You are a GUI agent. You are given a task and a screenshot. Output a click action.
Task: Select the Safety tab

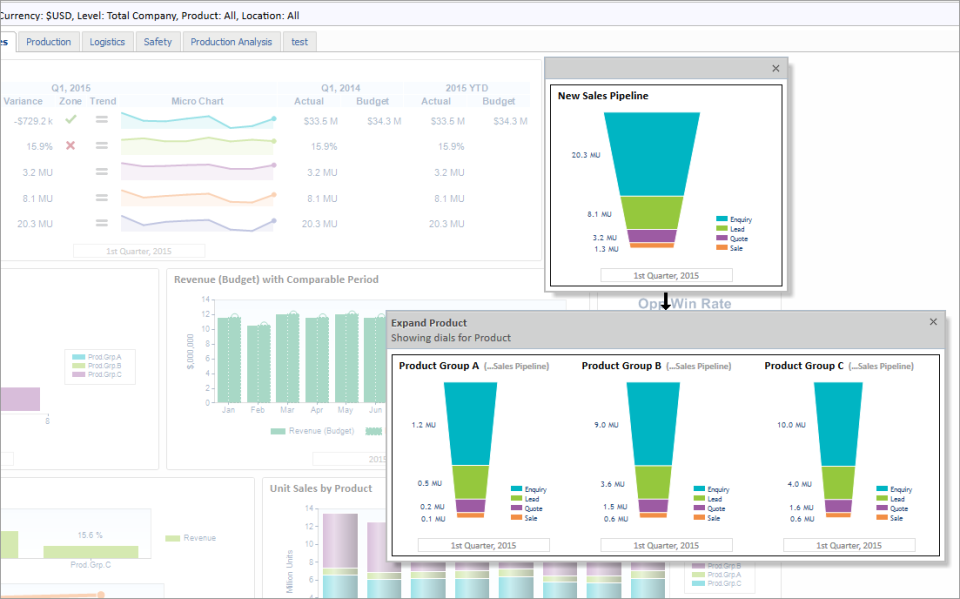[x=157, y=42]
